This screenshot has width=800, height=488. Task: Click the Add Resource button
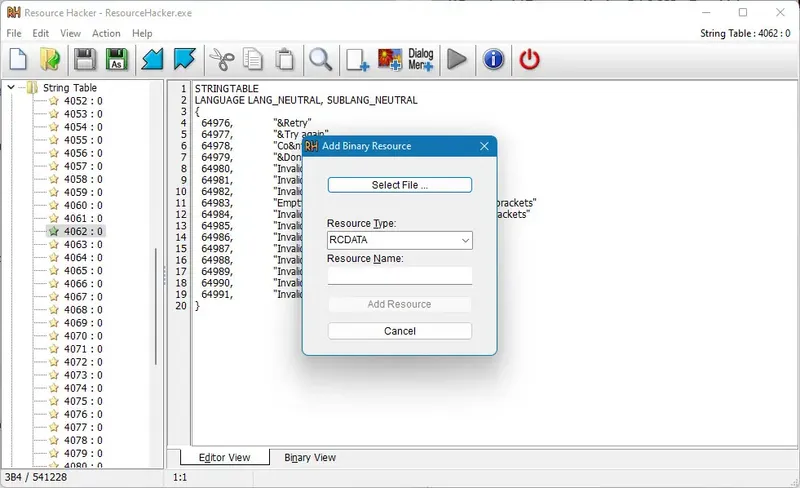(x=399, y=304)
